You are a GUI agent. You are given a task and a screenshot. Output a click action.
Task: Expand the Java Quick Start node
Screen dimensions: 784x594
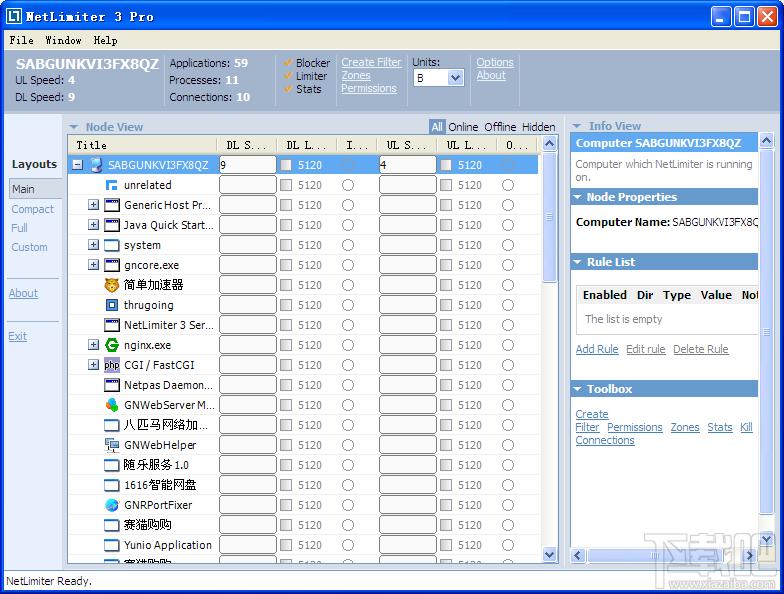tap(94, 224)
